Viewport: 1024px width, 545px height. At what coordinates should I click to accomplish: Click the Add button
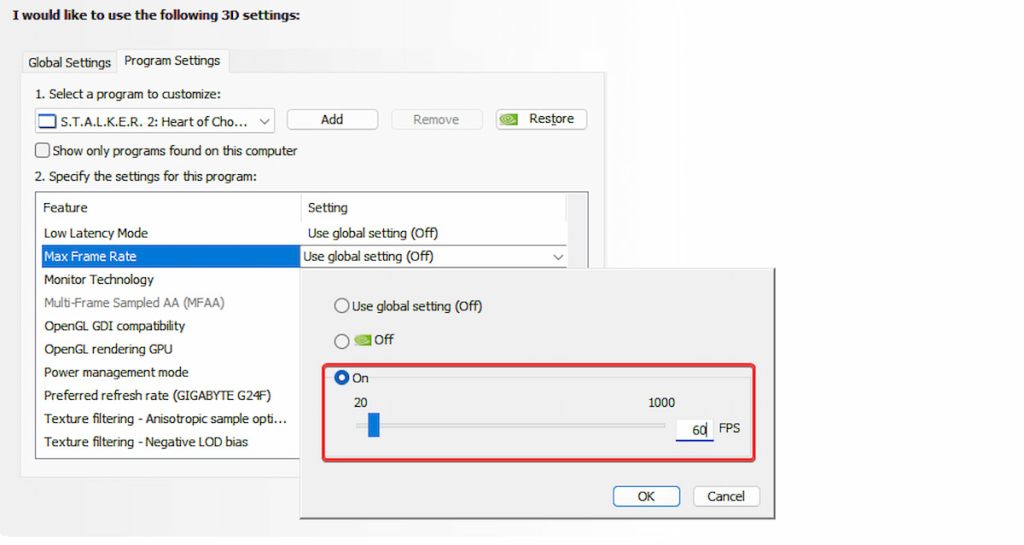tap(332, 119)
